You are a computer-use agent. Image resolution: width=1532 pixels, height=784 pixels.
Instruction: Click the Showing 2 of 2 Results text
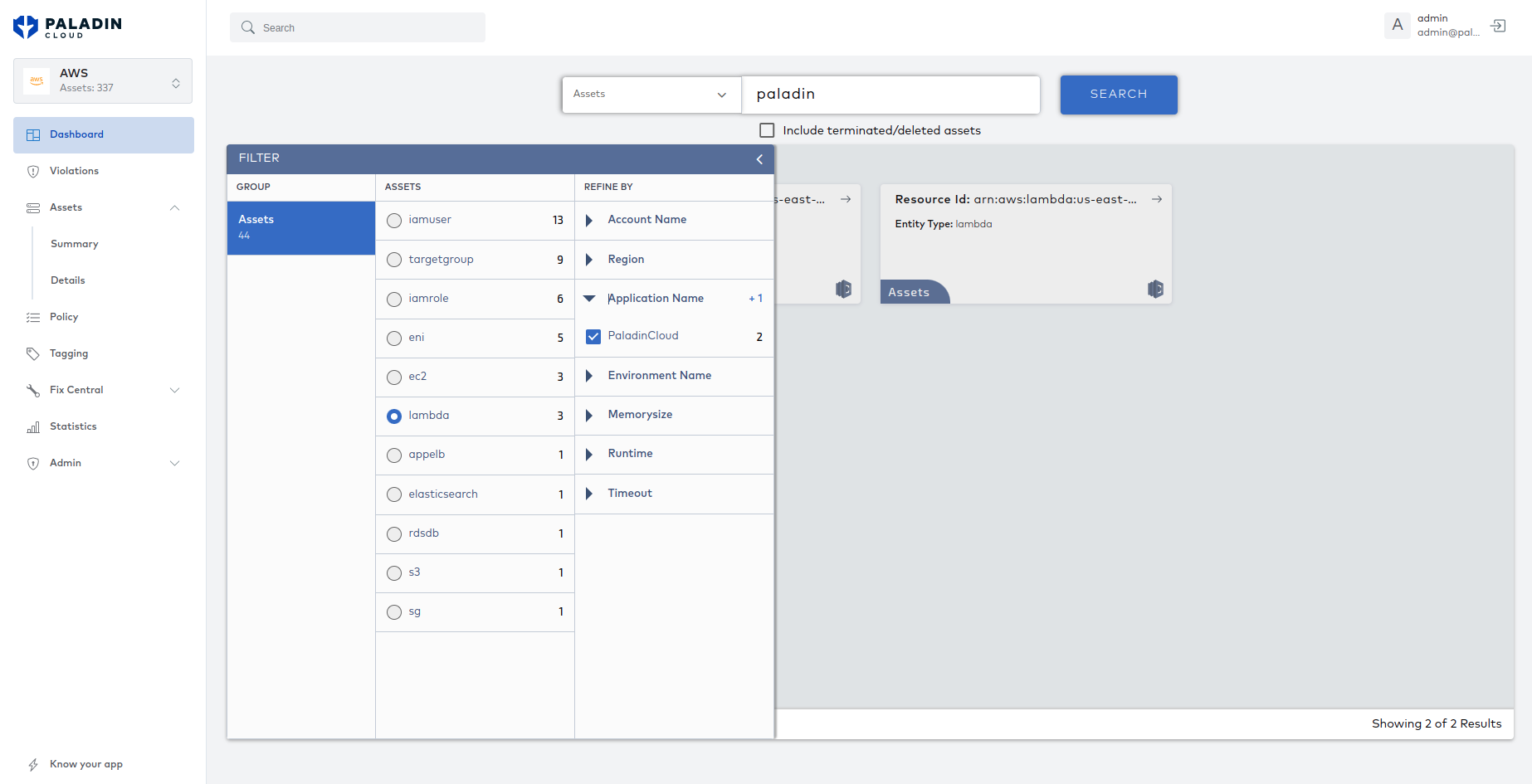(x=1437, y=723)
